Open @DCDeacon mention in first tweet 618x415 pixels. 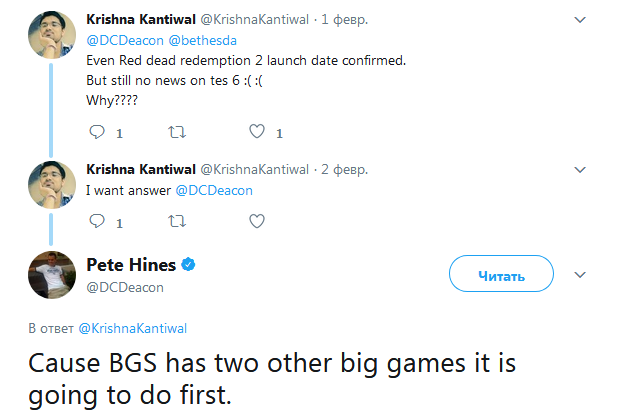(125, 40)
